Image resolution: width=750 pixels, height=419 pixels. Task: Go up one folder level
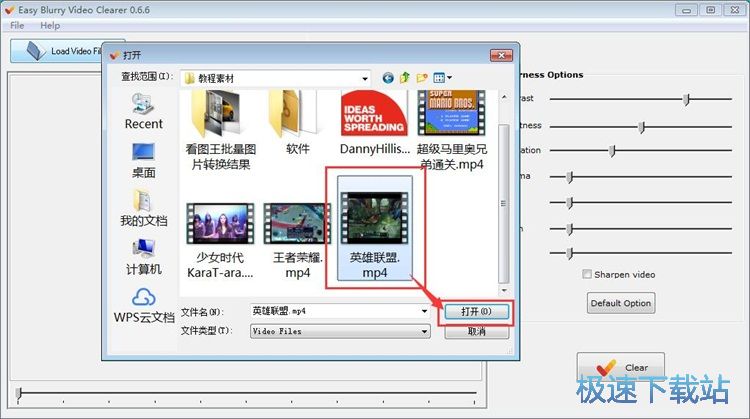[x=405, y=77]
